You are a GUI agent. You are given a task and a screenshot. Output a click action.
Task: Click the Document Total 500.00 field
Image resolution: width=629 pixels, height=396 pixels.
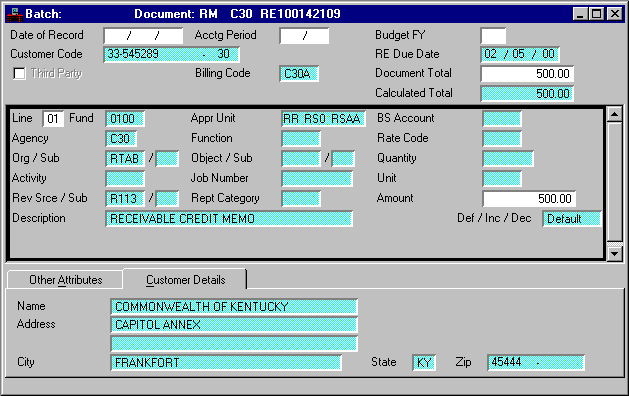[528, 74]
